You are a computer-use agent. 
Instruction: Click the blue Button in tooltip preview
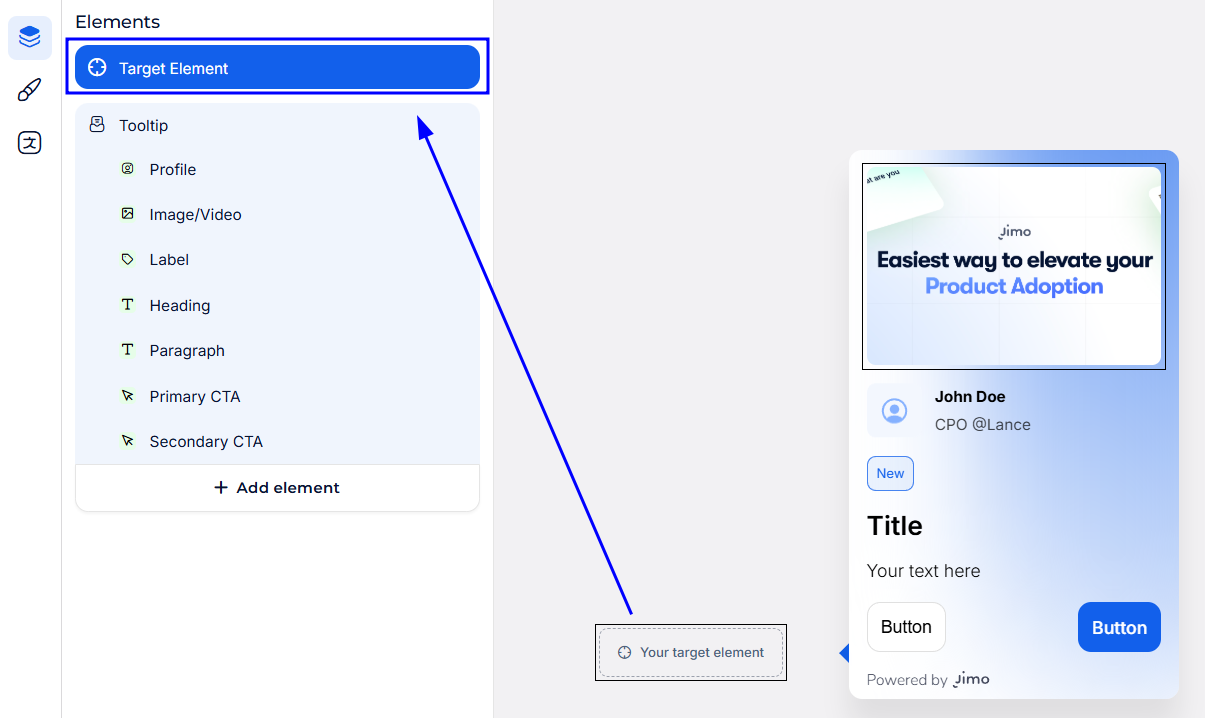(1119, 627)
